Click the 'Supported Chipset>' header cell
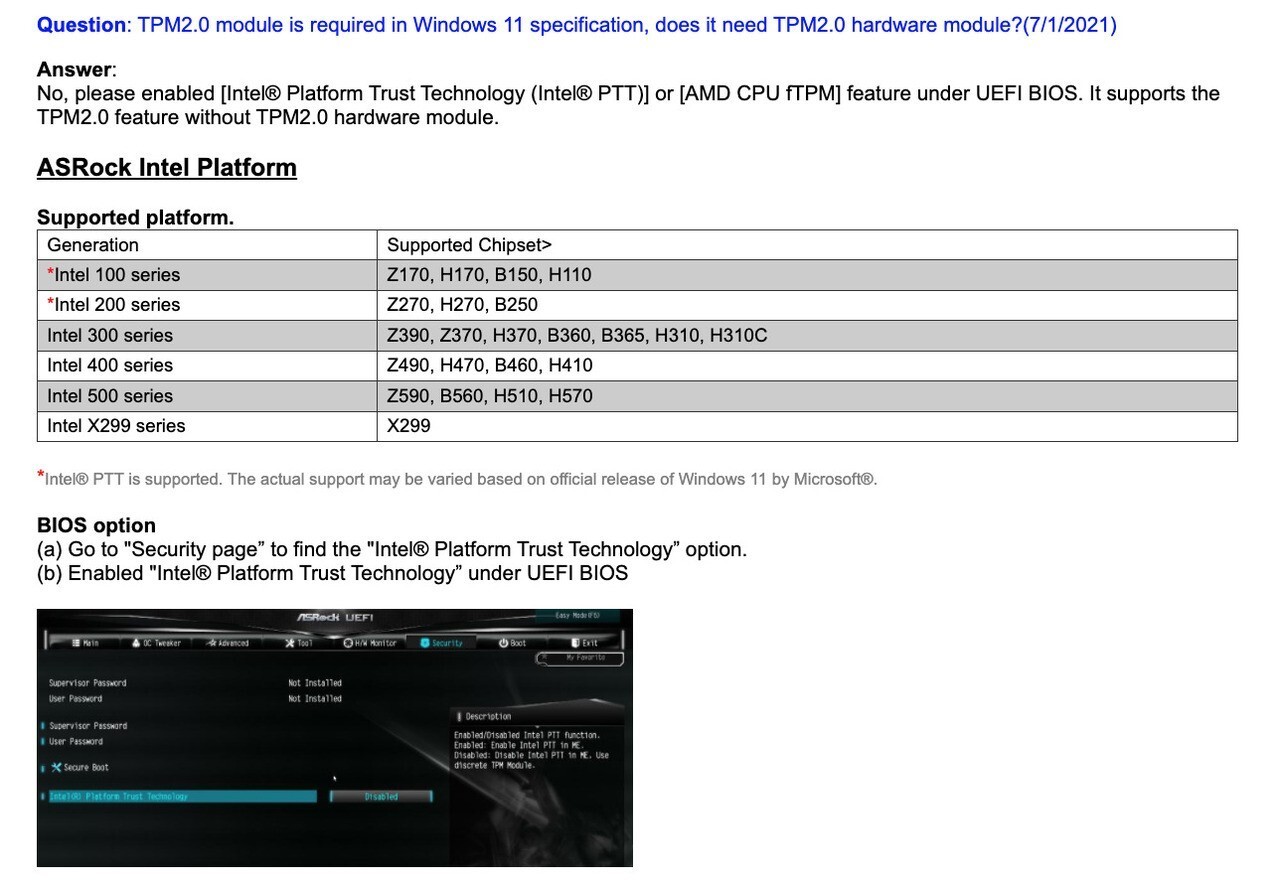This screenshot has width=1280, height=884. (x=807, y=245)
